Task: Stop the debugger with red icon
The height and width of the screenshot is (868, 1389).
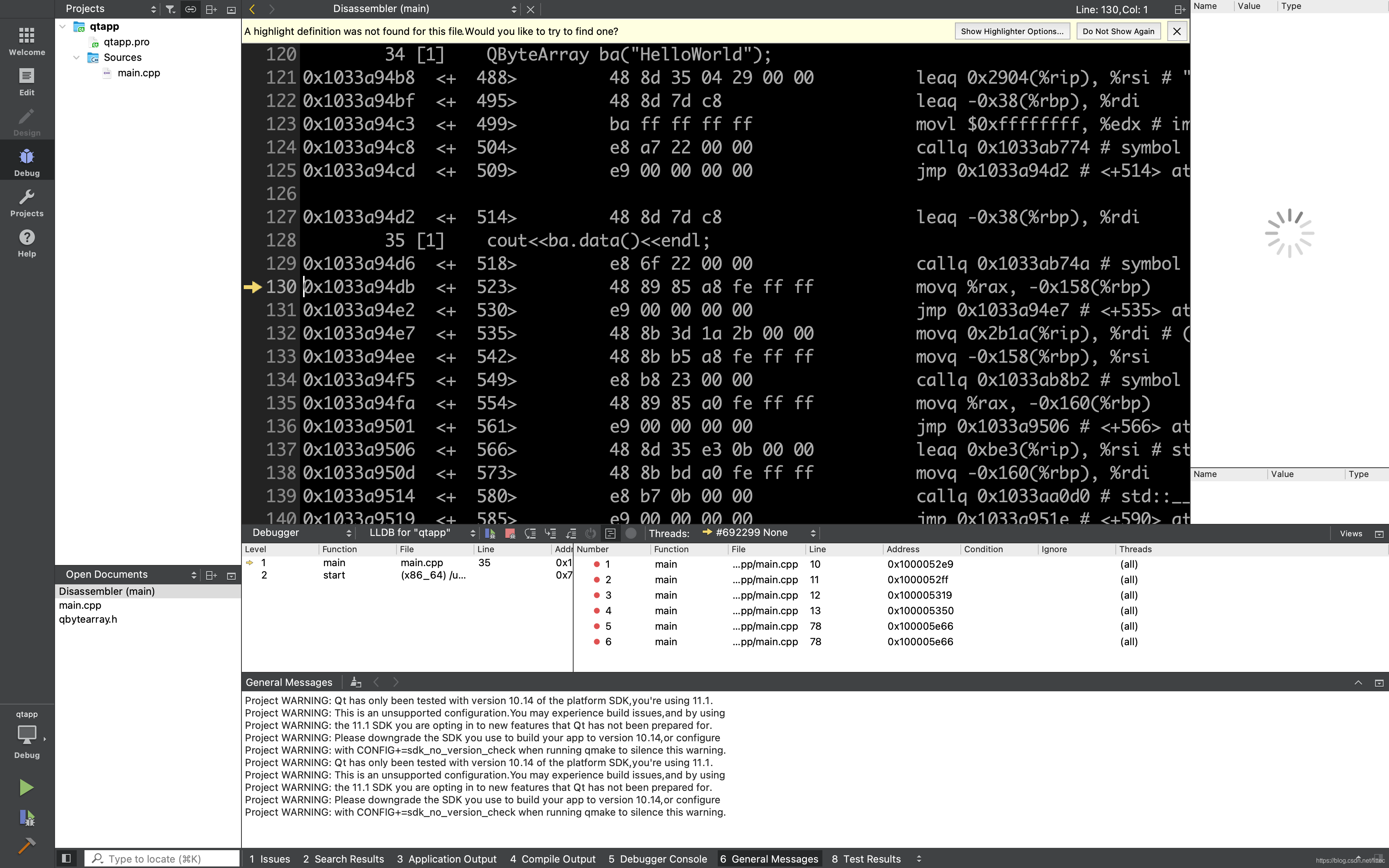Action: click(x=510, y=533)
